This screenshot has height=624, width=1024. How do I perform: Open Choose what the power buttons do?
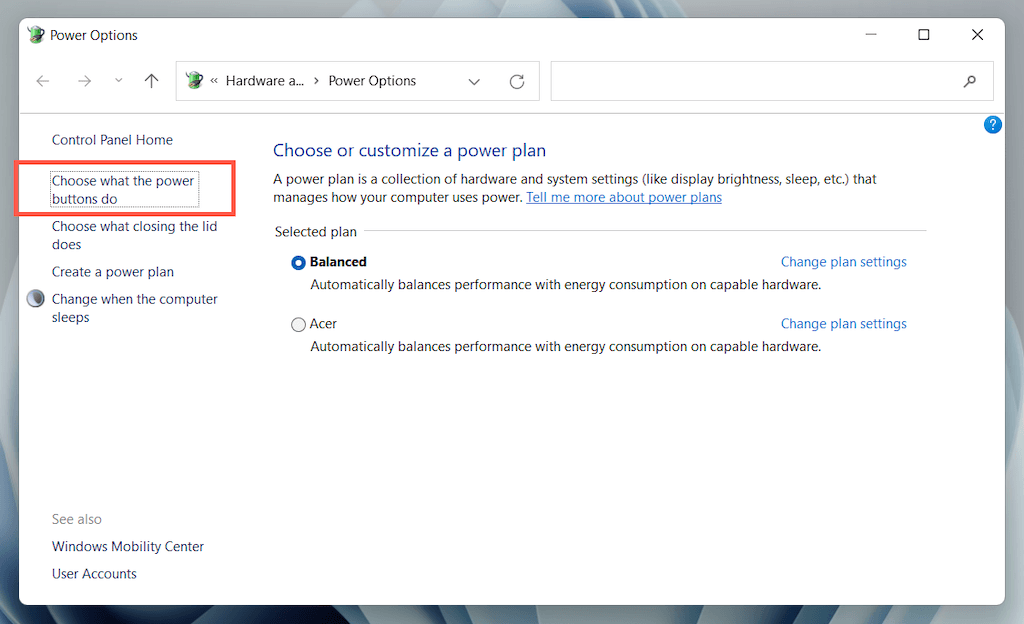coord(124,189)
